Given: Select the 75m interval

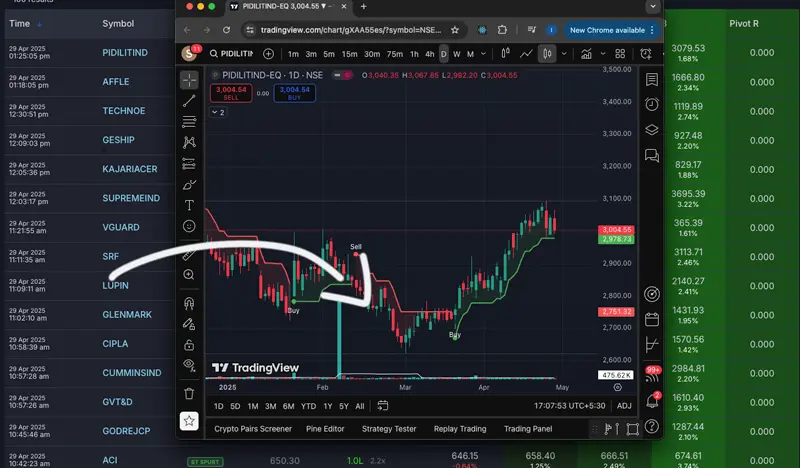Looking at the screenshot, I should tap(394, 54).
